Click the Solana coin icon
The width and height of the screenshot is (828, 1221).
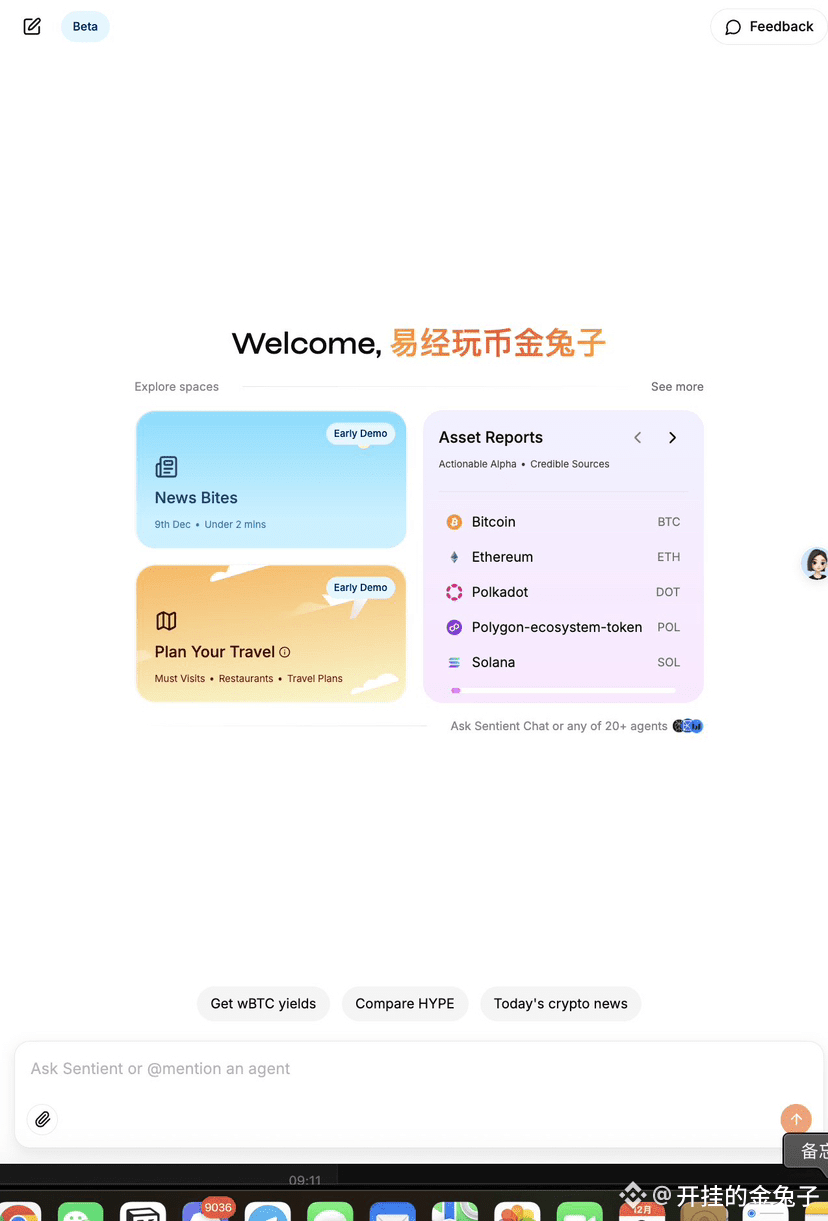click(454, 662)
